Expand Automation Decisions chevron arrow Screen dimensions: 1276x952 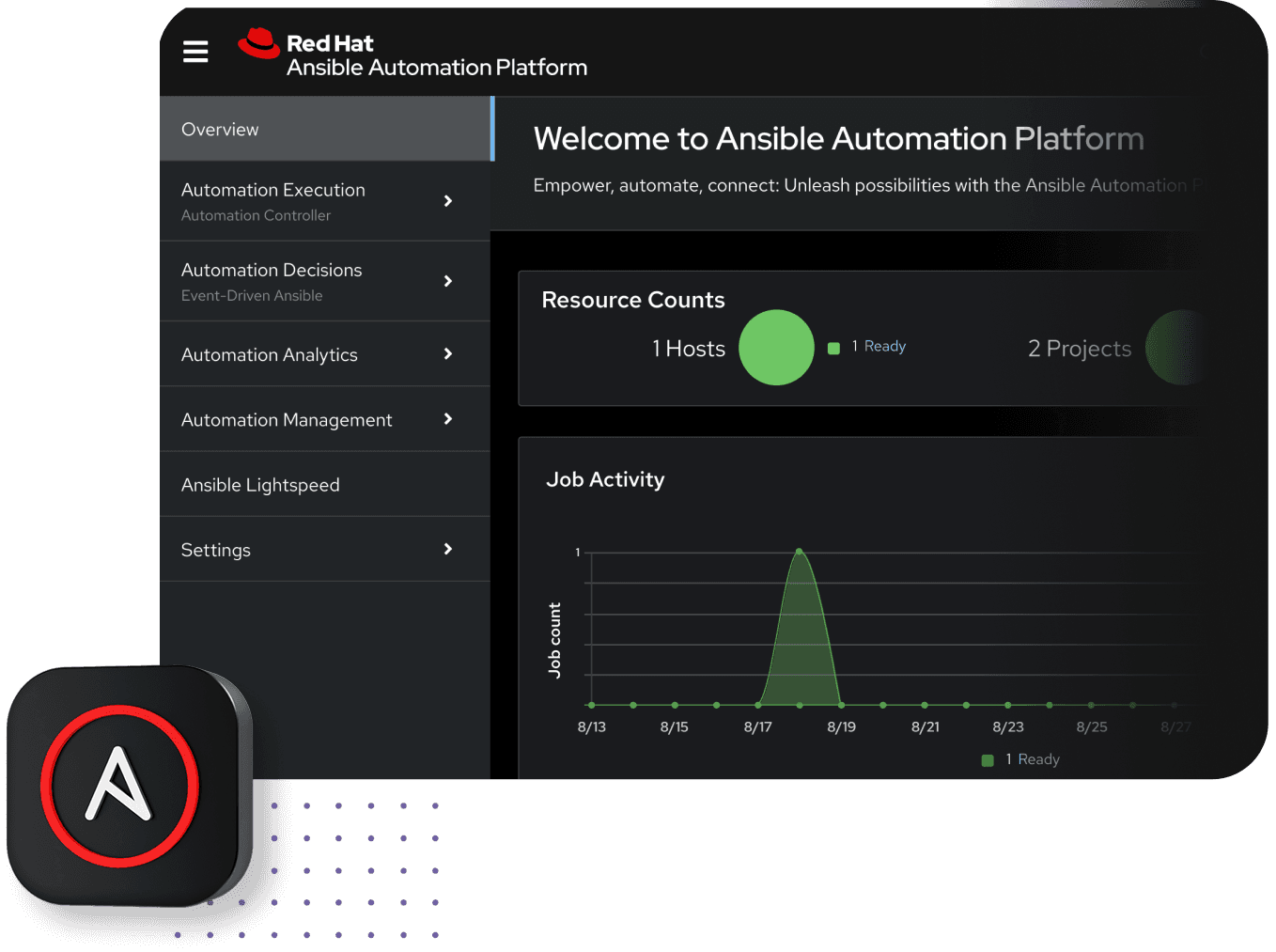pyautogui.click(x=448, y=281)
